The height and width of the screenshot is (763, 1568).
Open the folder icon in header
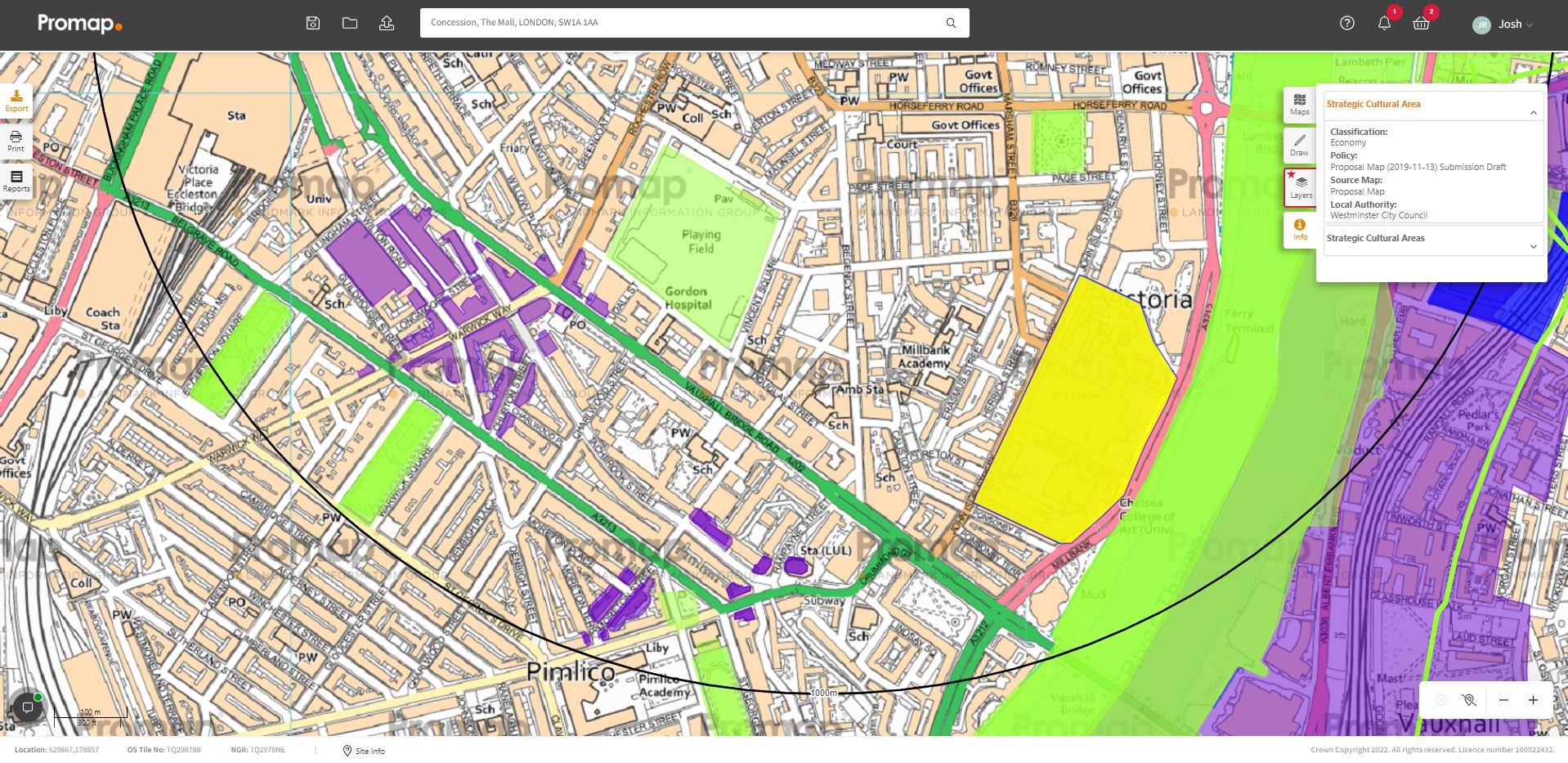tap(350, 23)
